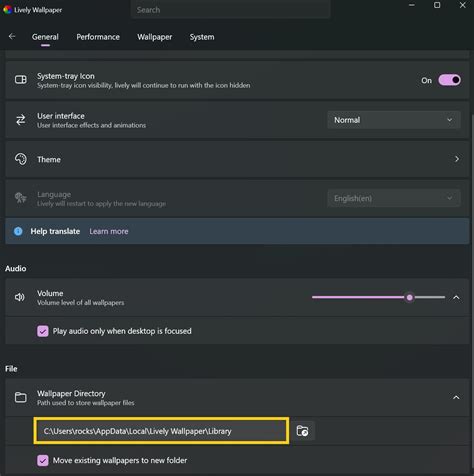Open the Learn more link
The image size is (474, 476).
109,231
